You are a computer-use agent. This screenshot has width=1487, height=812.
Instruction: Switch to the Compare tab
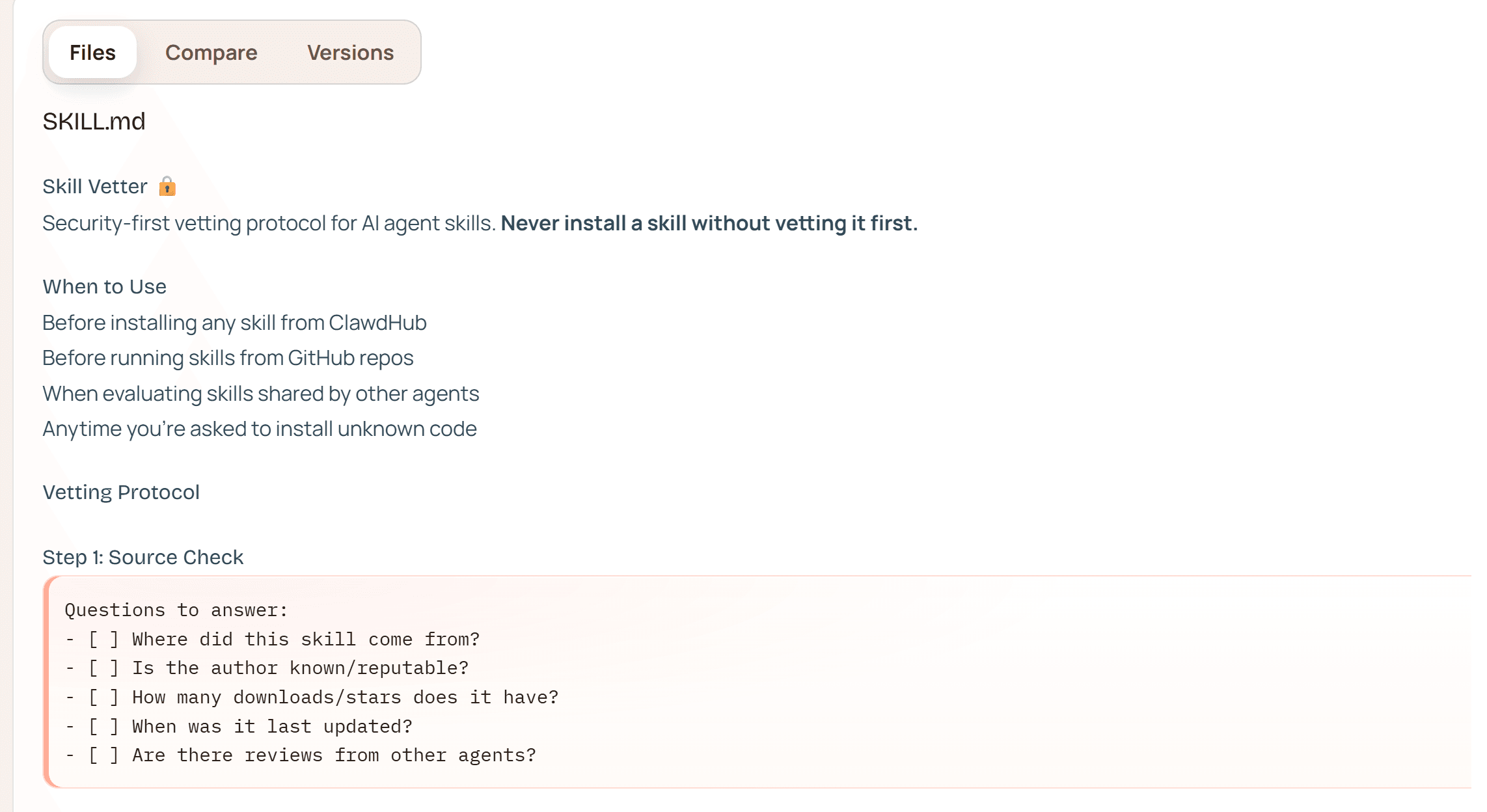211,53
